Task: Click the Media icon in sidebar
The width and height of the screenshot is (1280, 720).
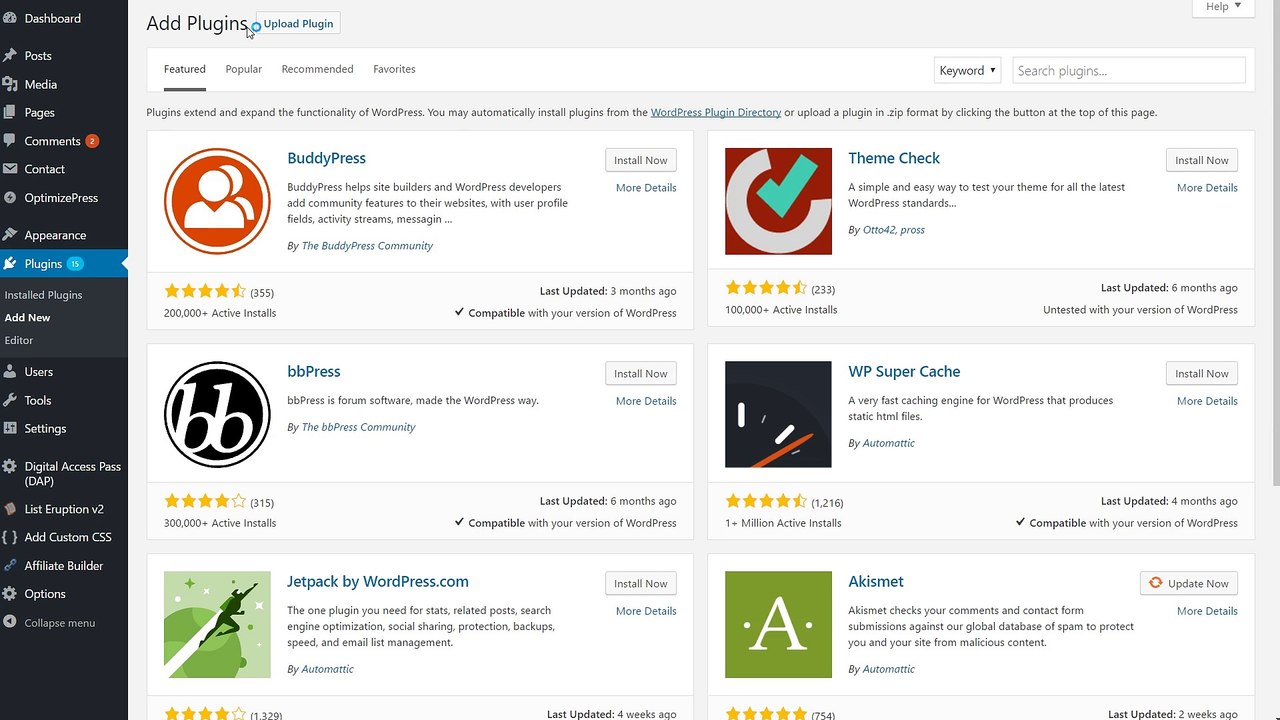Action: click(x=10, y=84)
